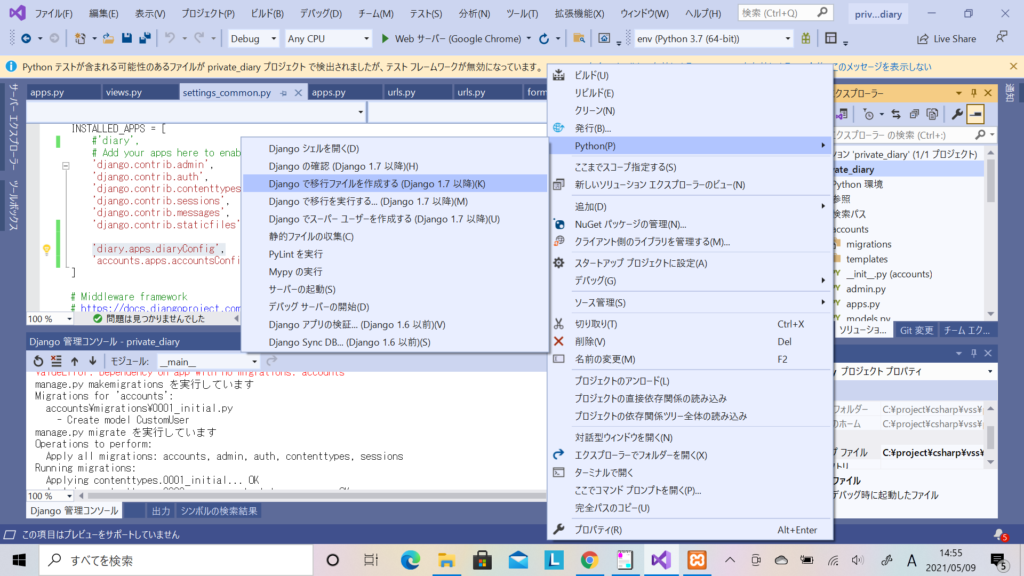
Task: Open the Solution Explorer properties wrench icon
Action: [957, 114]
